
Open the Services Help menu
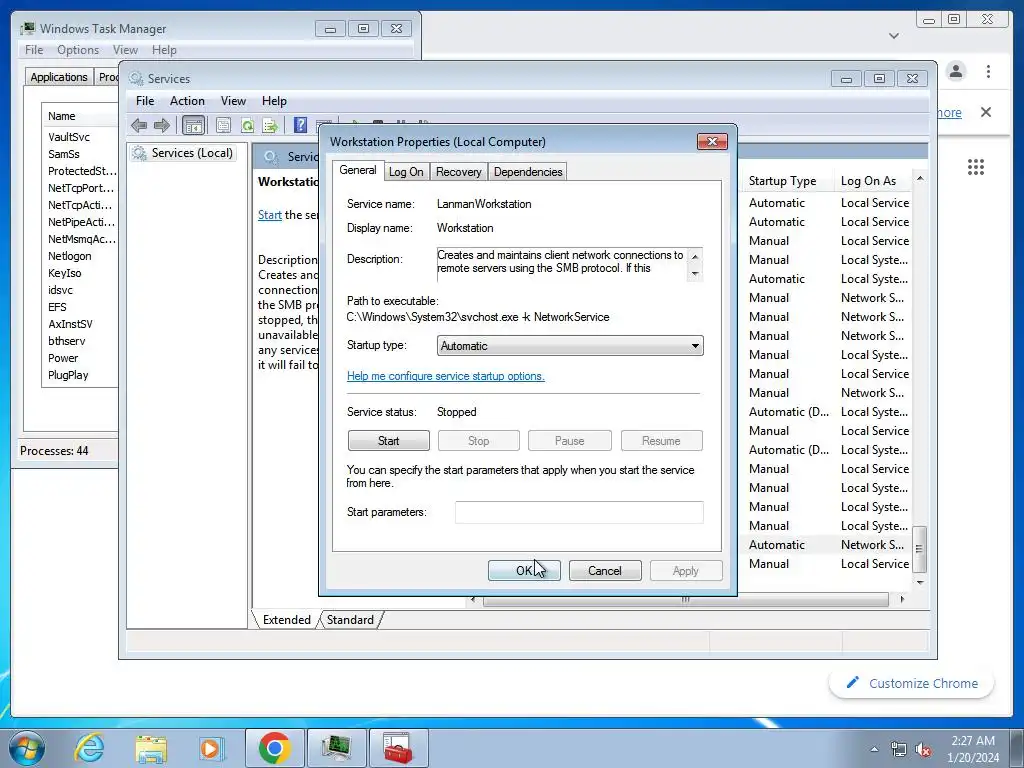(x=274, y=101)
